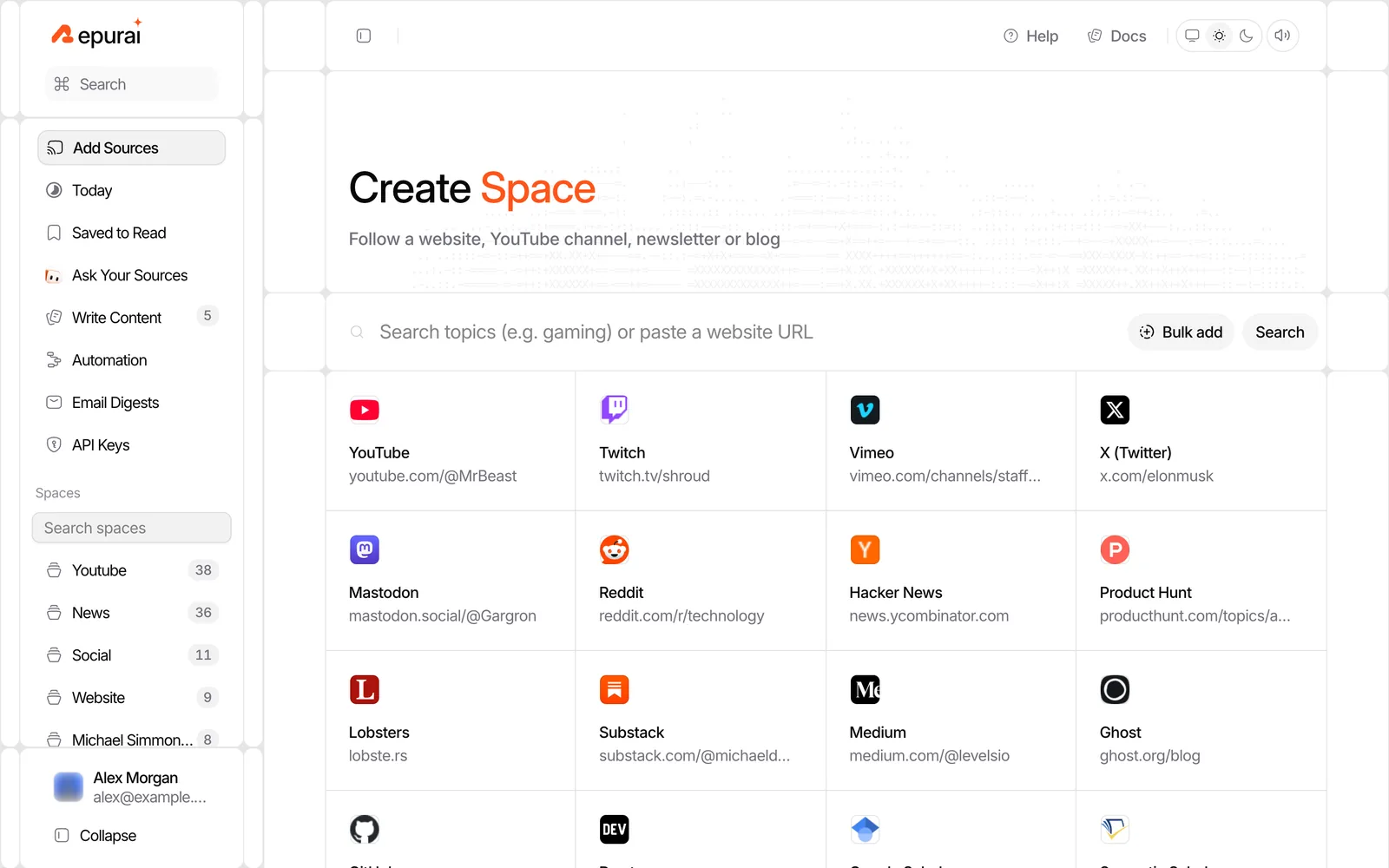
Task: Open the Social space
Action: [131, 655]
